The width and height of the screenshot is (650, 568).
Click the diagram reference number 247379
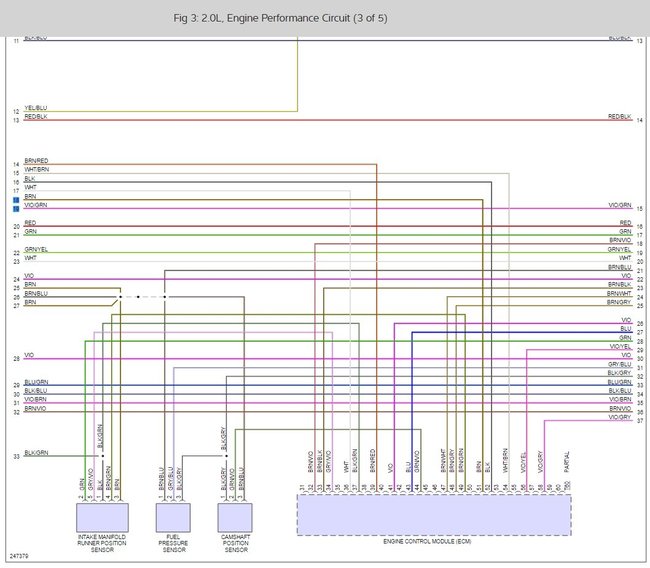tap(19, 556)
